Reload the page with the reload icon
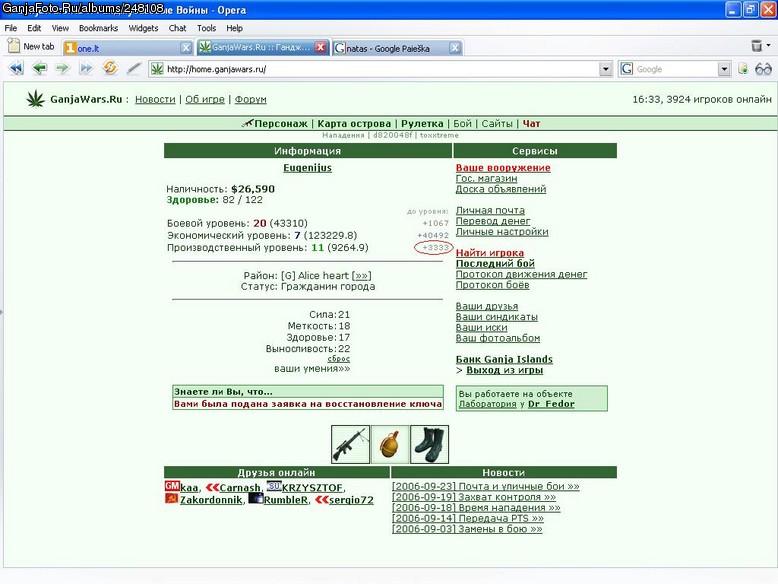The width and height of the screenshot is (778, 584). pyautogui.click(x=110, y=67)
